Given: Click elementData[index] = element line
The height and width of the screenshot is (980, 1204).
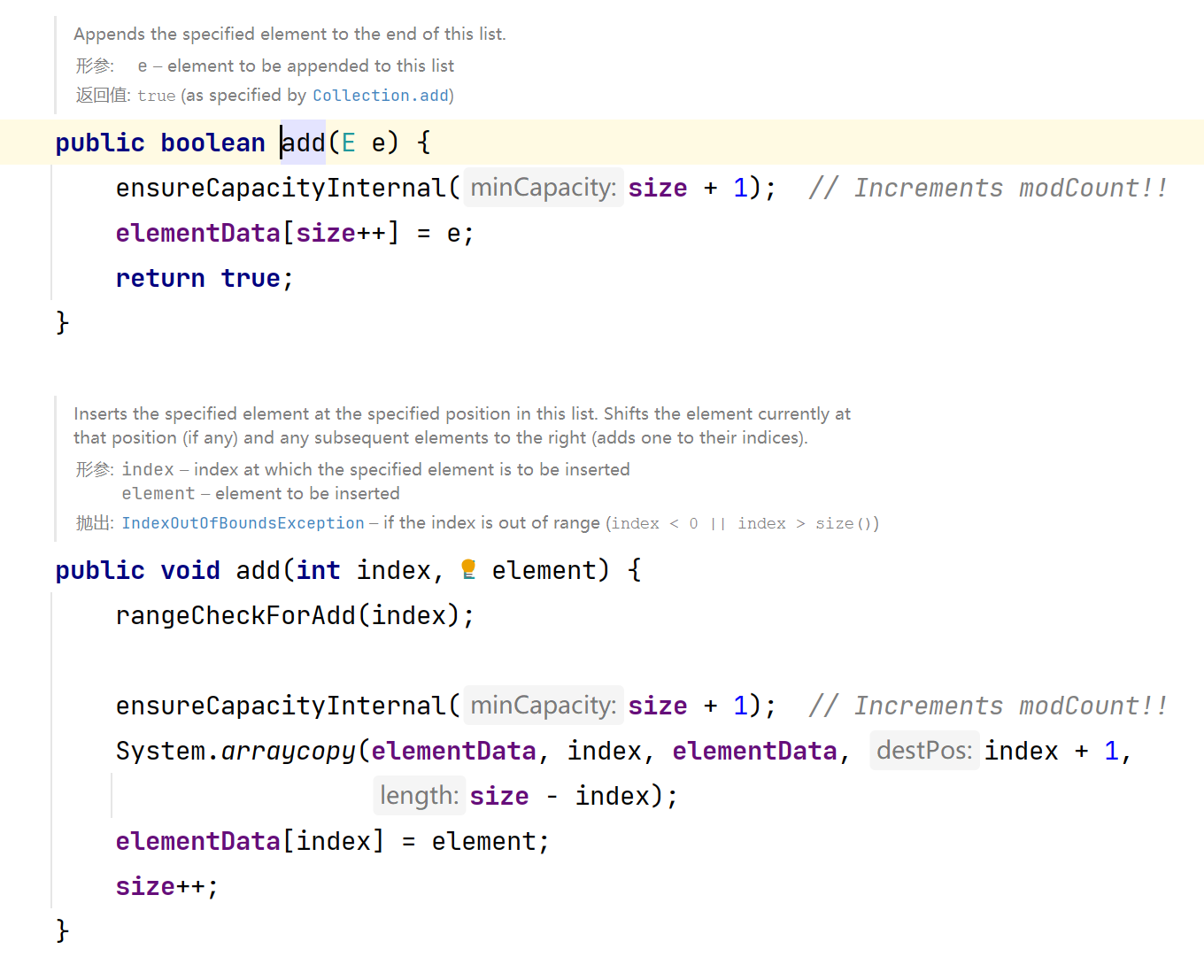Looking at the screenshot, I should [333, 841].
